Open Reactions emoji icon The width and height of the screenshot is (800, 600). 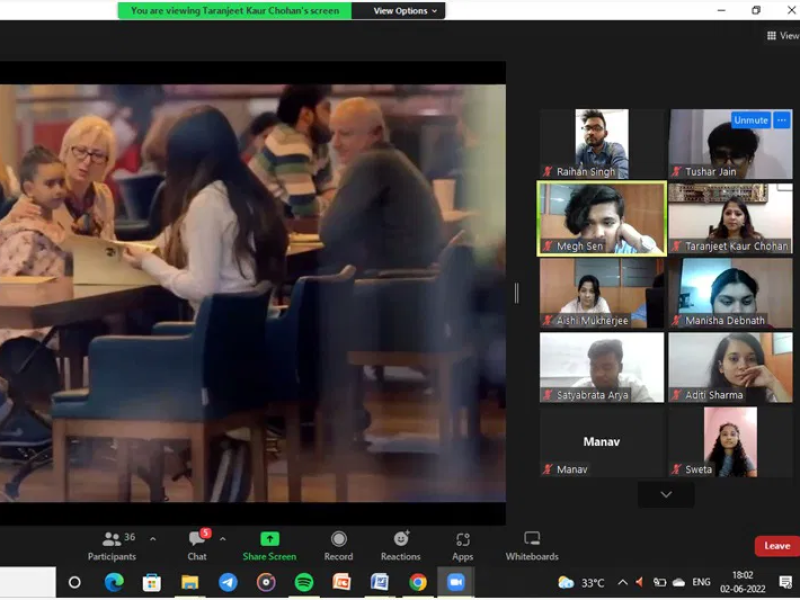point(401,539)
